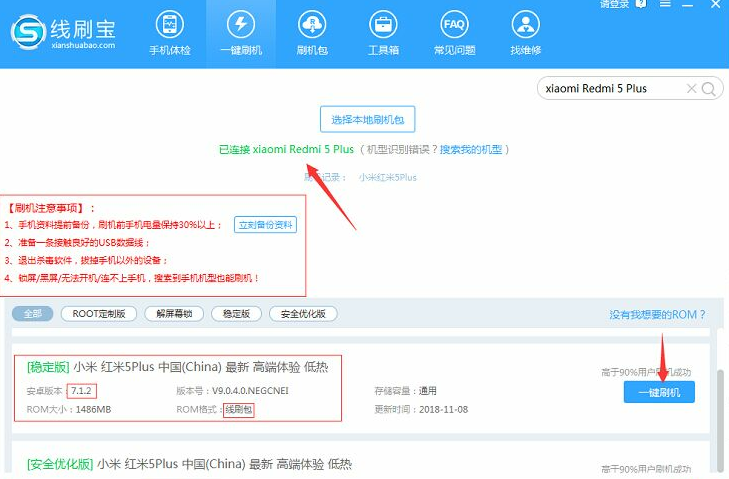Click the search magnifier icon
The image size is (729, 479).
coord(709,89)
